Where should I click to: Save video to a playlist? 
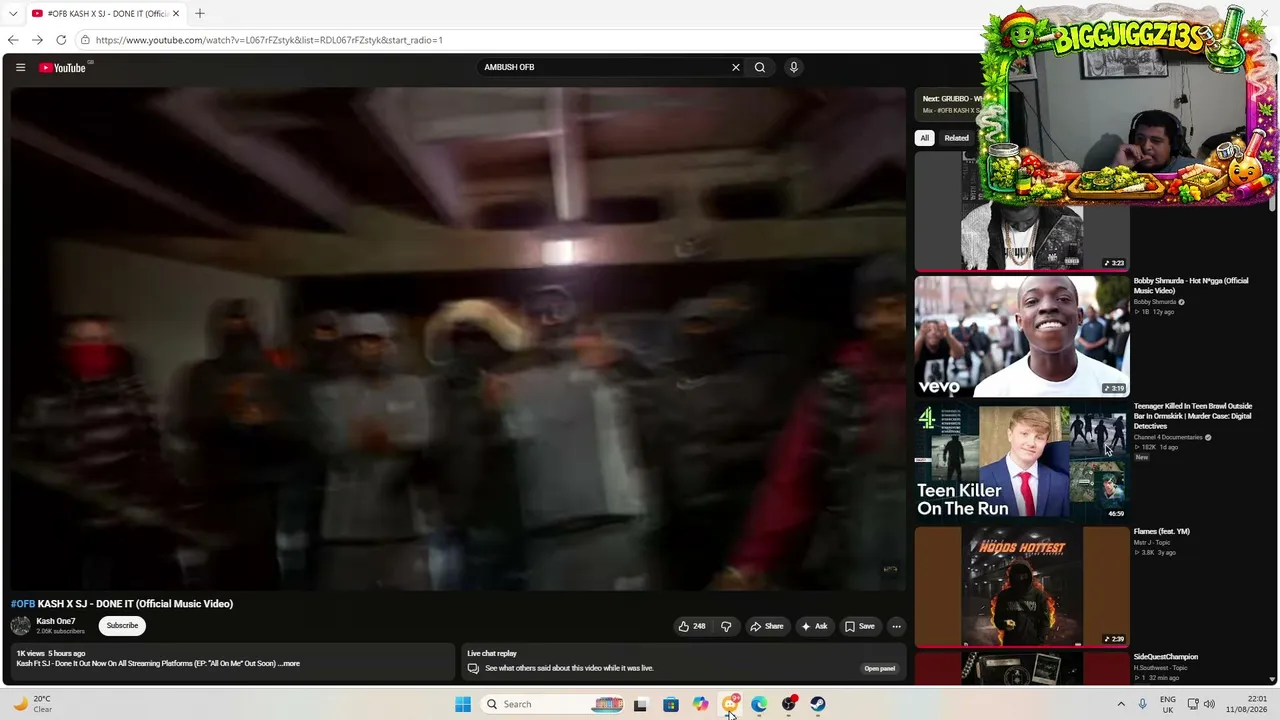coord(859,626)
